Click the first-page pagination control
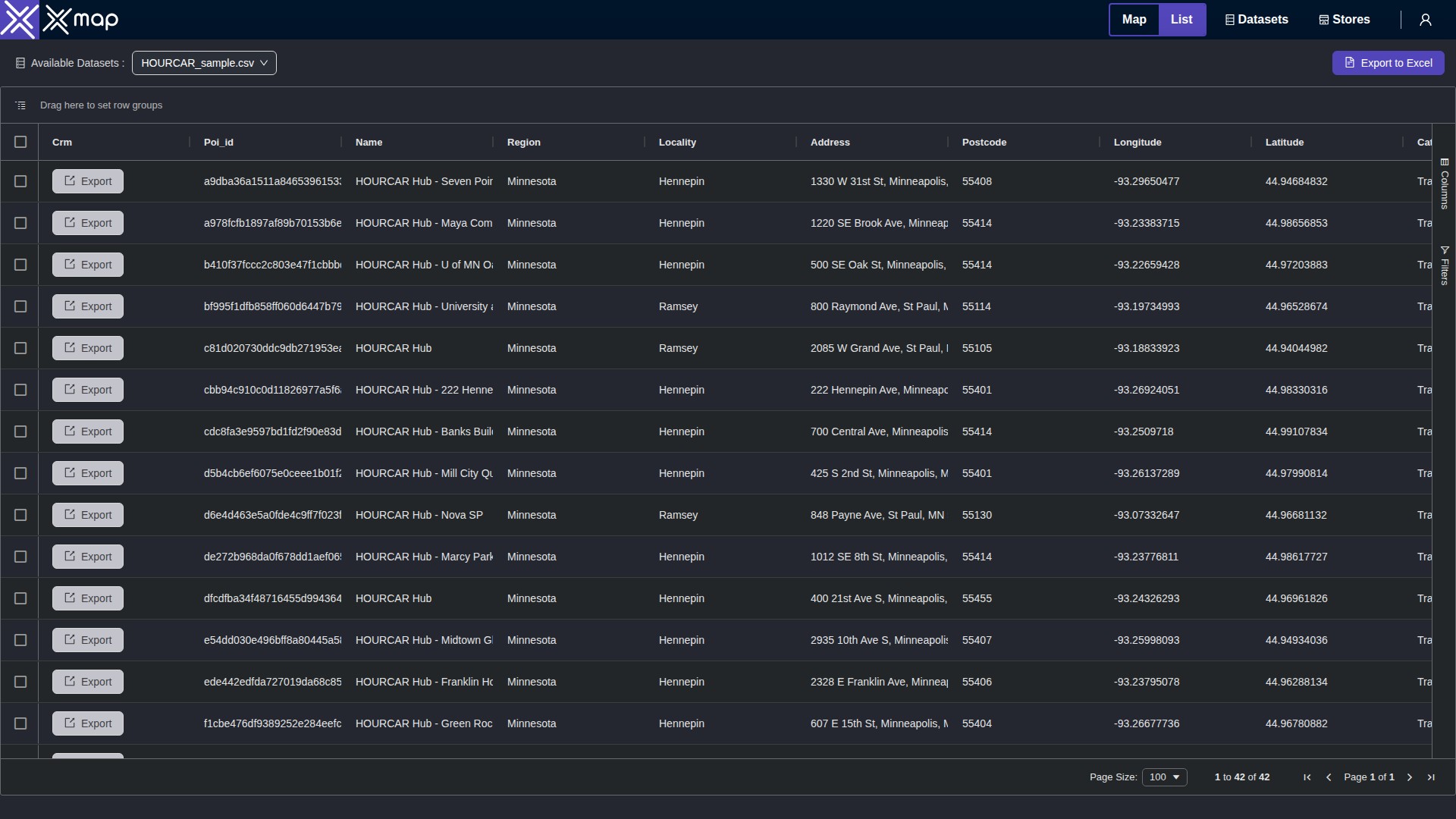The height and width of the screenshot is (819, 1456). (x=1307, y=777)
